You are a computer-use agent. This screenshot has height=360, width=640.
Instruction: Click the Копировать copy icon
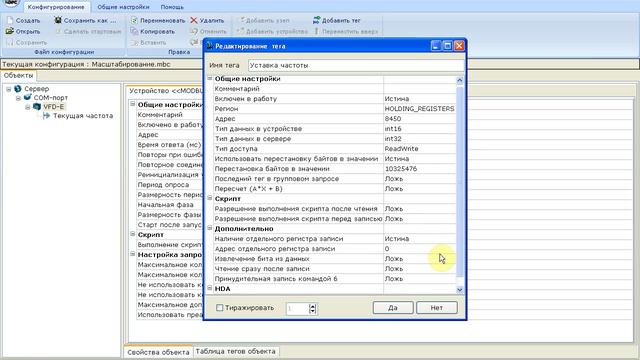[134, 31]
